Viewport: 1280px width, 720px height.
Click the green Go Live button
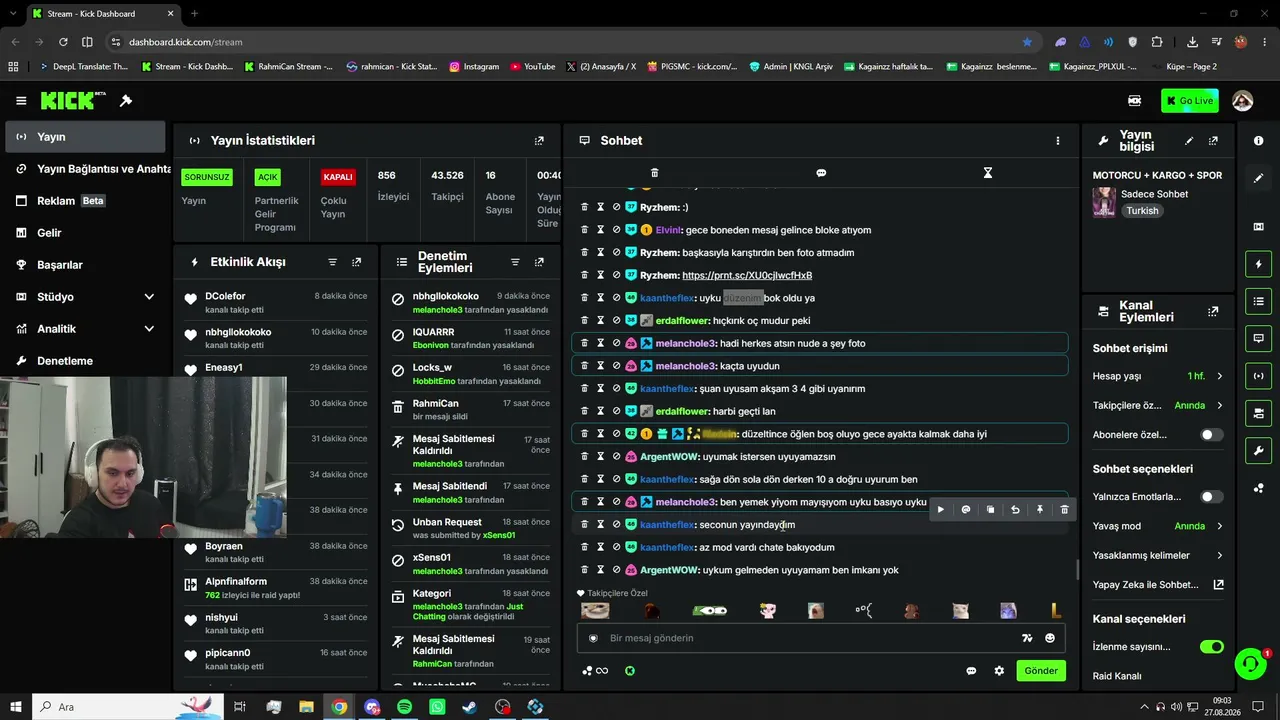coord(1189,101)
